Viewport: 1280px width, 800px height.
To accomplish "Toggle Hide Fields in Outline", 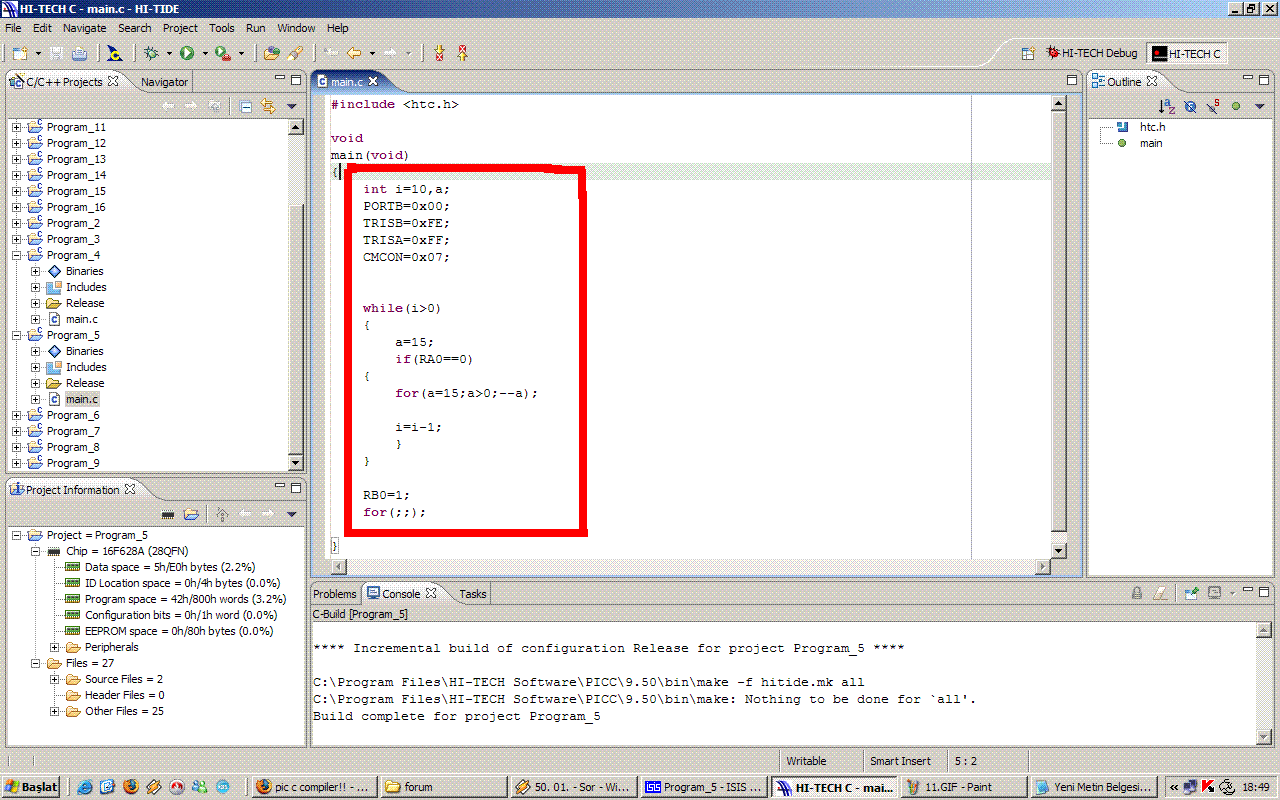I will click(1190, 106).
